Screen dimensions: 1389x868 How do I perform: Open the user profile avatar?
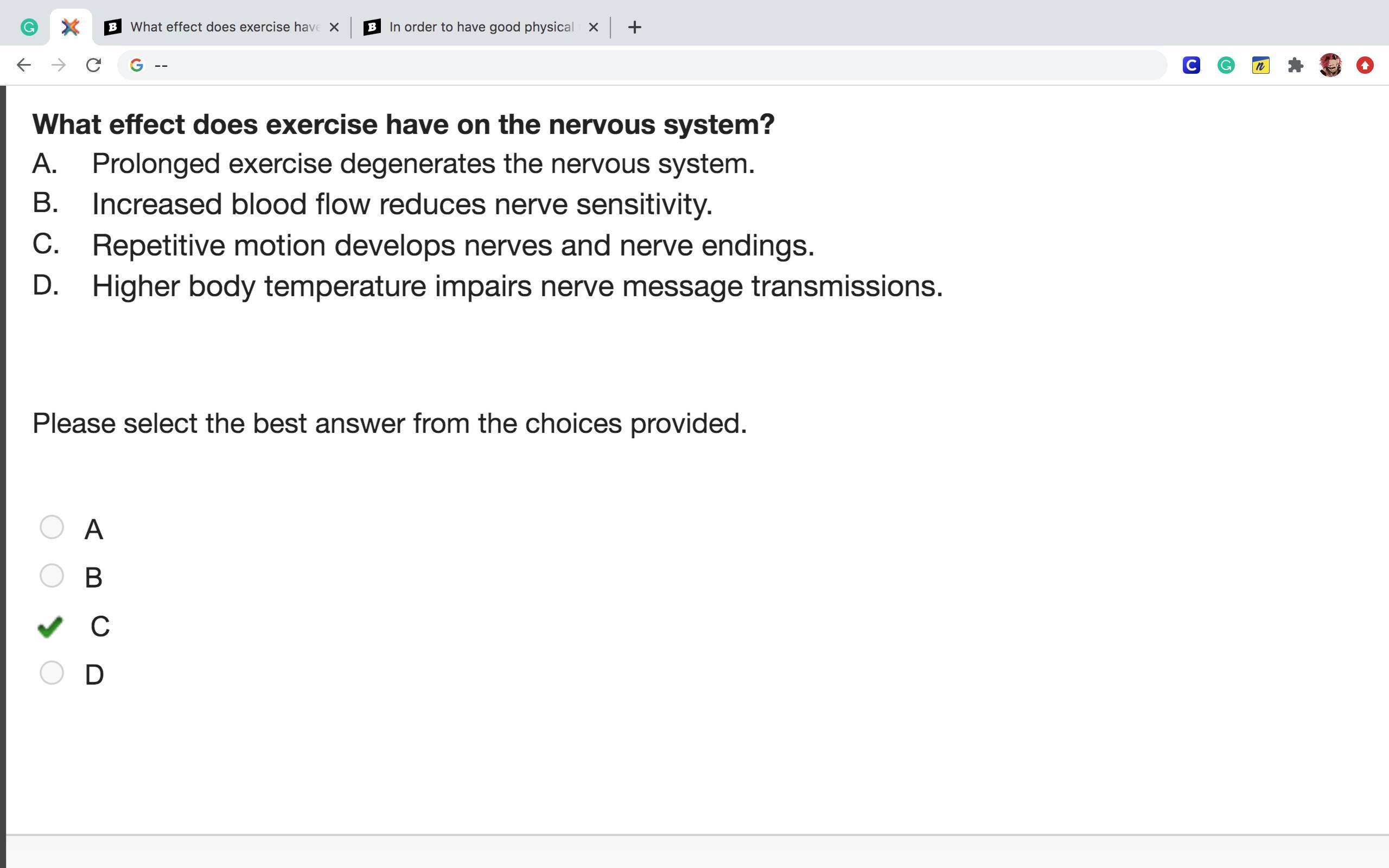tap(1330, 66)
